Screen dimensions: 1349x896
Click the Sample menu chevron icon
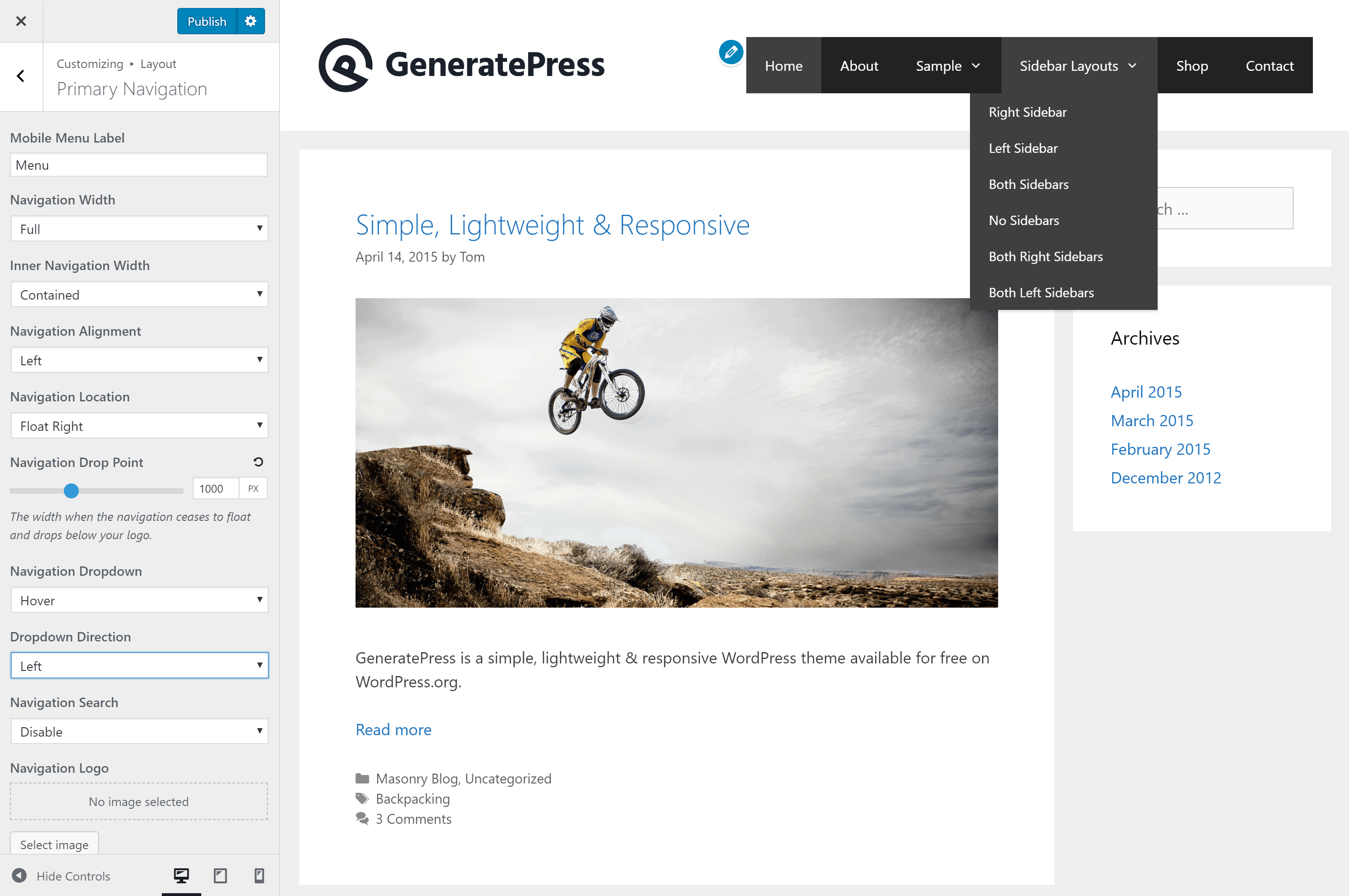pos(976,66)
